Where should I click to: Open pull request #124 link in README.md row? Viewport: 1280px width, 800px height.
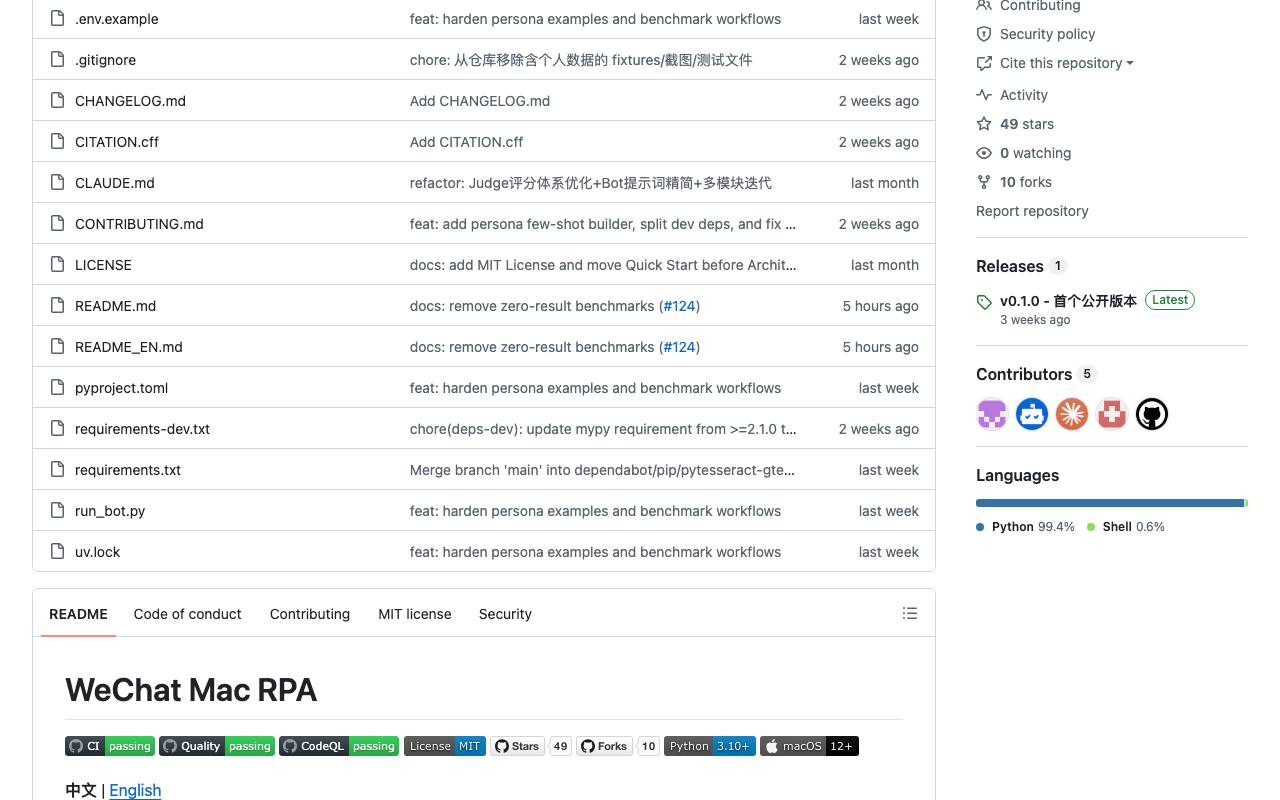(x=679, y=306)
